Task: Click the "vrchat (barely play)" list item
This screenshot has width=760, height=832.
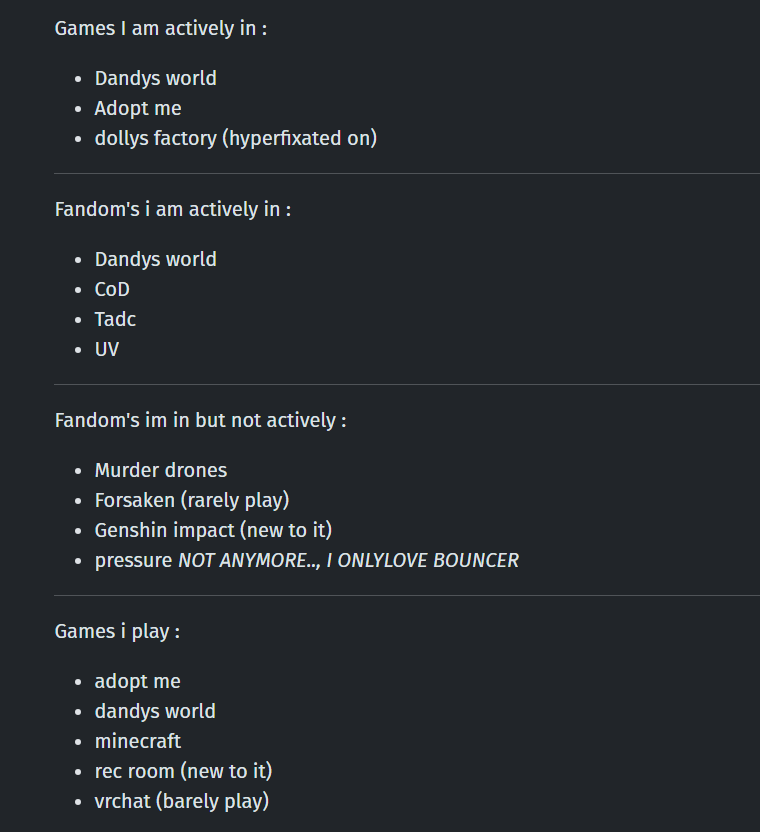Action: 181,801
